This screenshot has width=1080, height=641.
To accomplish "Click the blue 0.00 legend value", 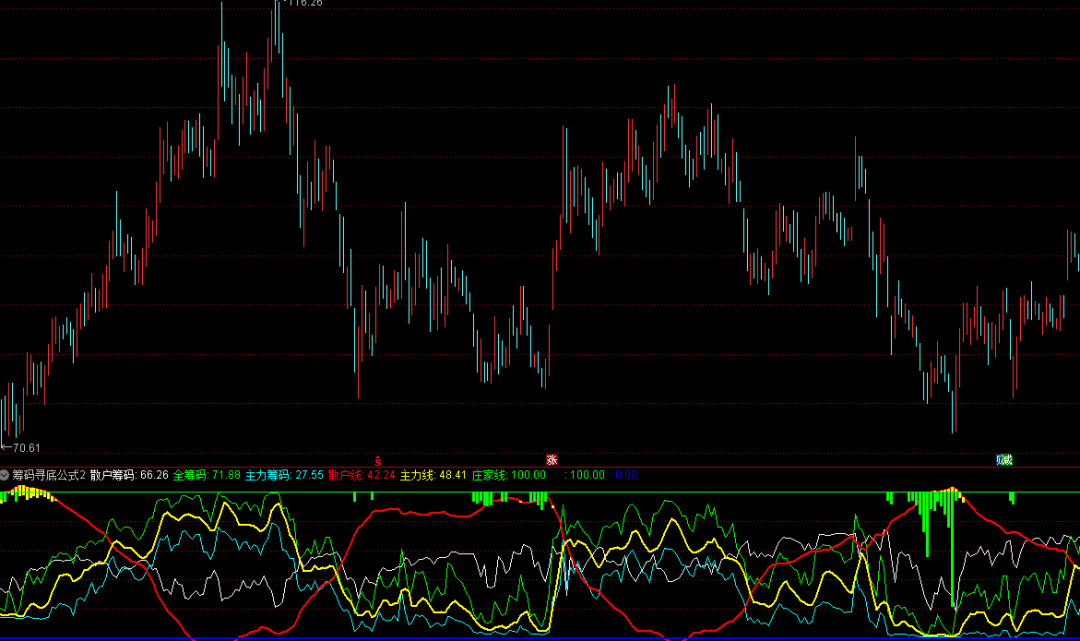I will coord(625,475).
